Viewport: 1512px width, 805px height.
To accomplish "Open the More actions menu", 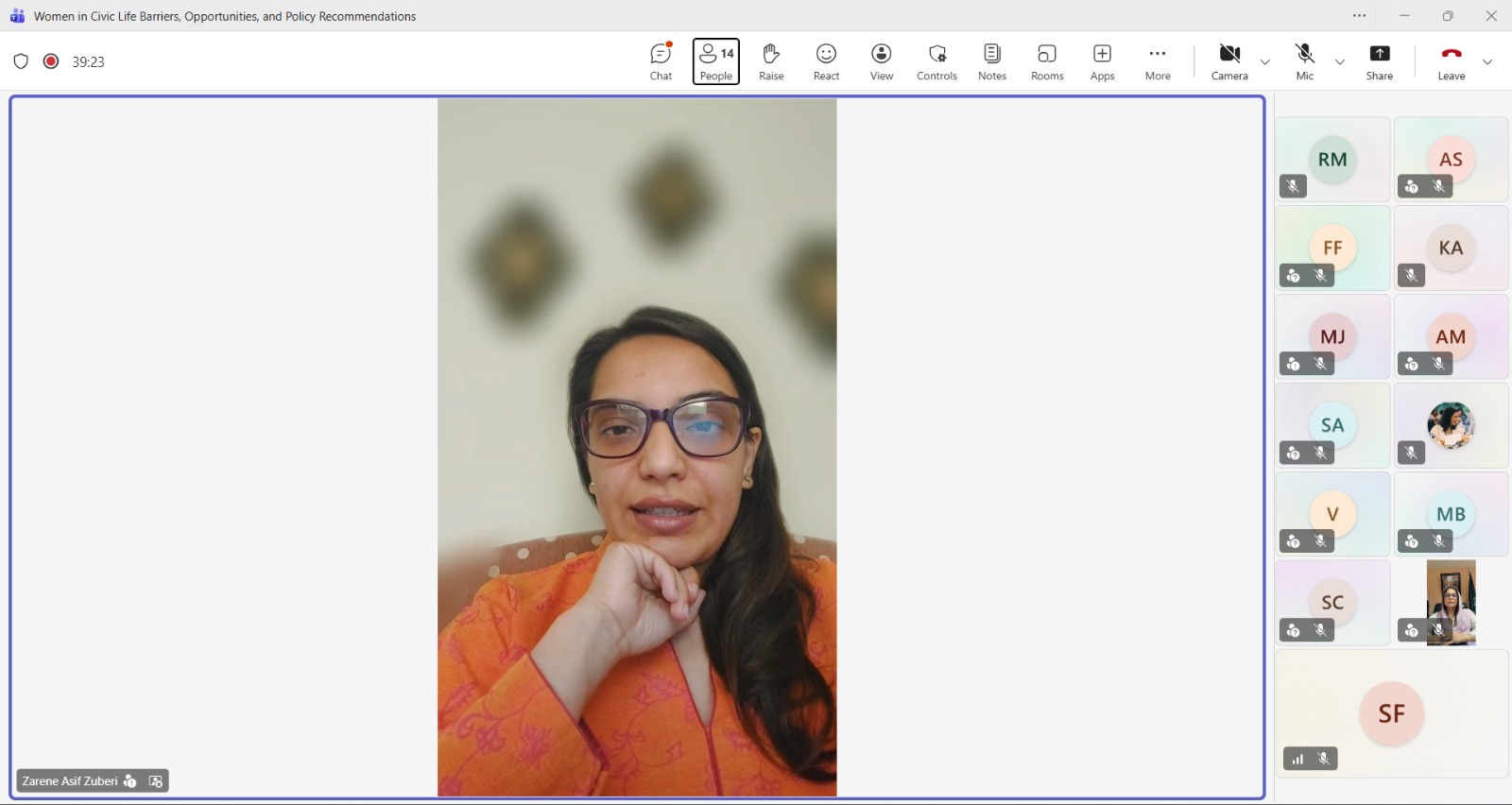I will [1158, 61].
